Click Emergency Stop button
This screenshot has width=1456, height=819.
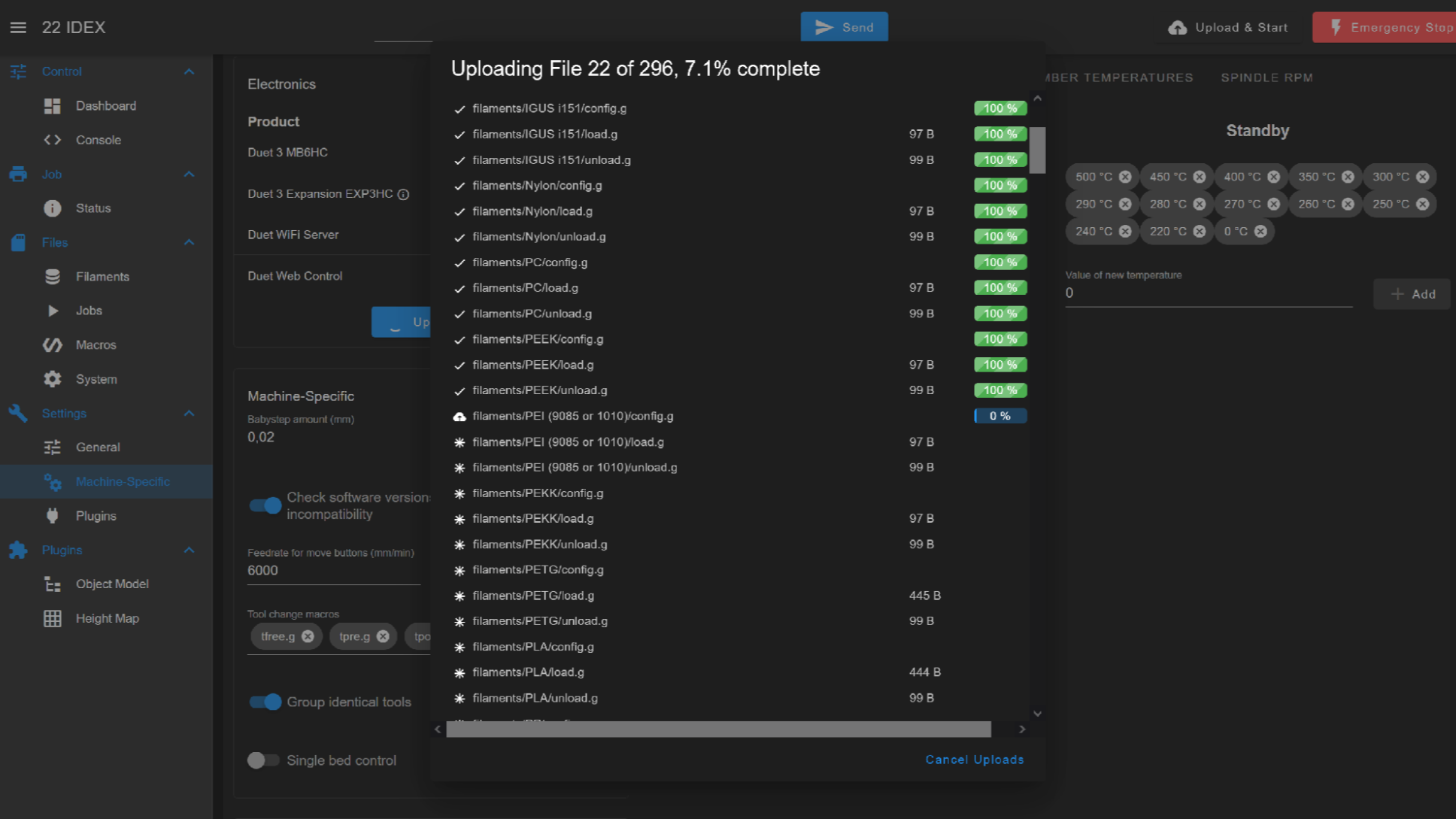[x=1385, y=27]
